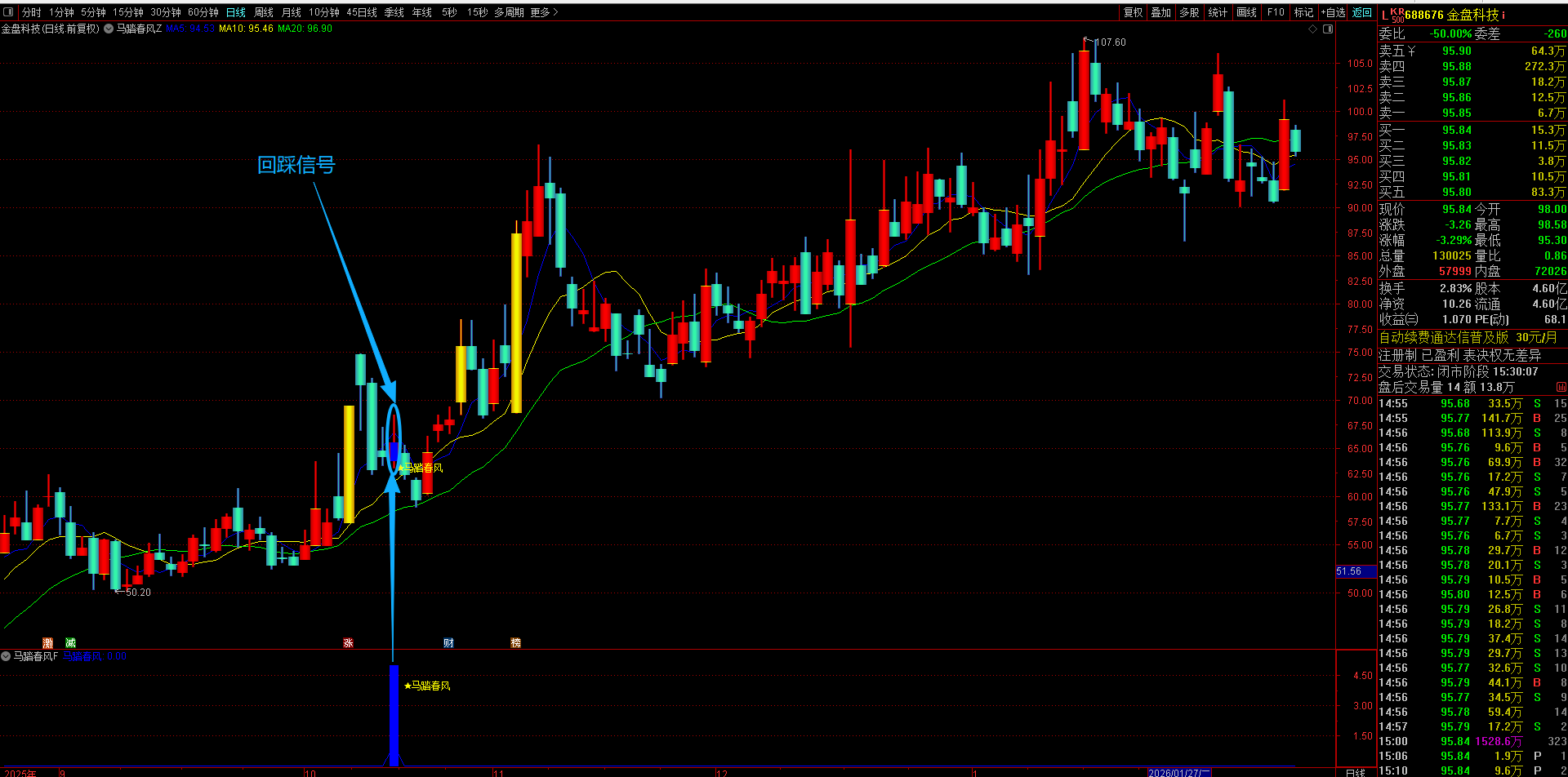Screen dimensions: 1568x777
Task: Select the 15分钟 period tab
Action: coord(128,12)
